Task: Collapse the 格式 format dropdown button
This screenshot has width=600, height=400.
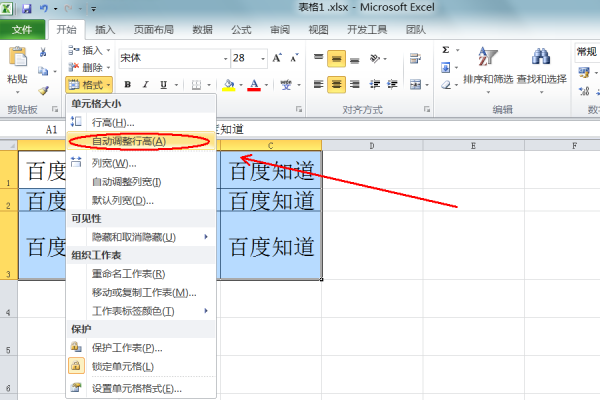Action: click(89, 85)
